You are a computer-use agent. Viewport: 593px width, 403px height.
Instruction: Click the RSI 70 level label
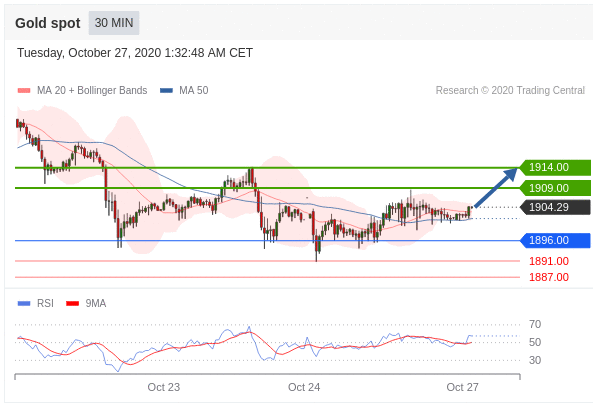click(x=535, y=324)
